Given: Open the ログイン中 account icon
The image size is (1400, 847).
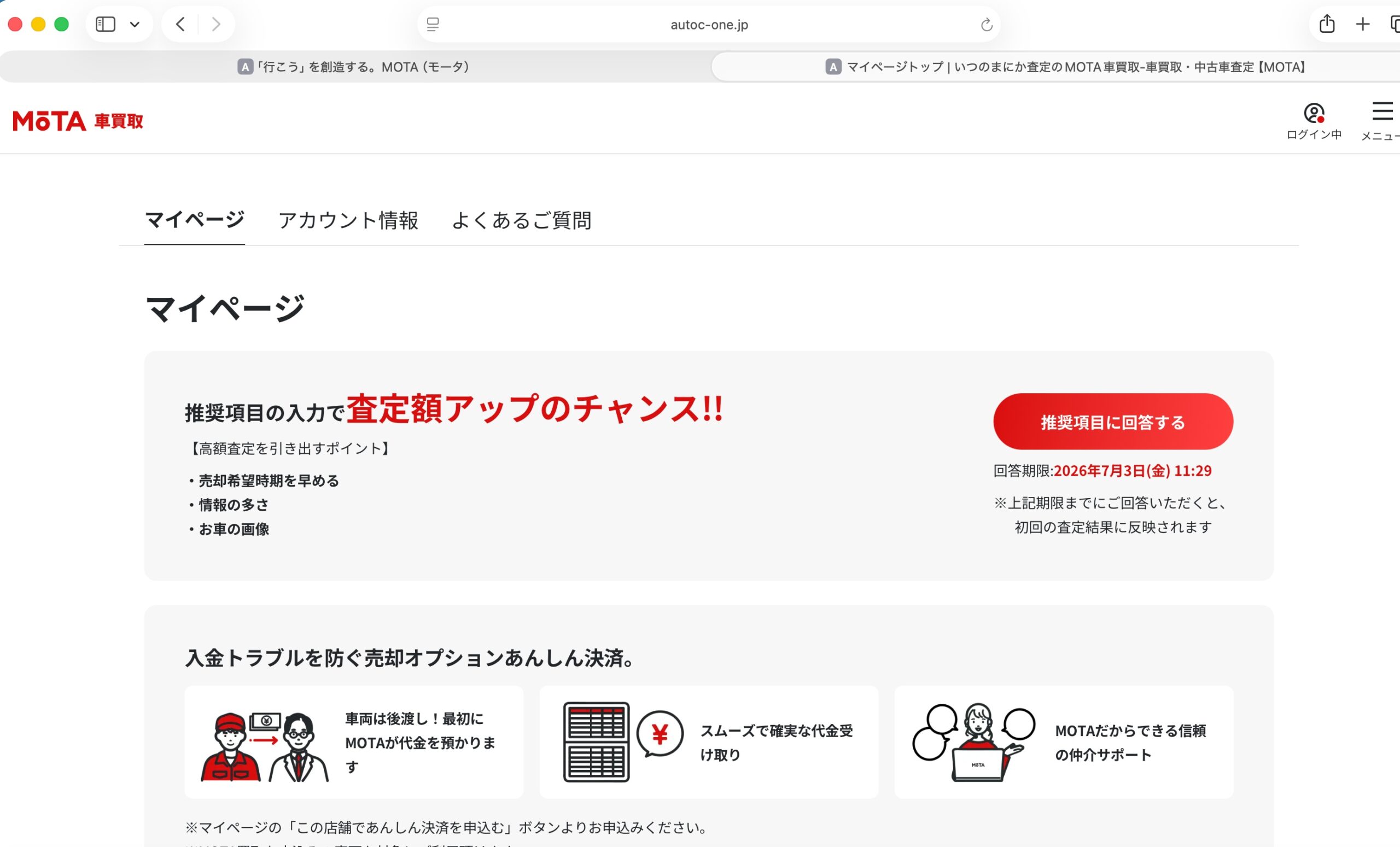Looking at the screenshot, I should [1314, 121].
